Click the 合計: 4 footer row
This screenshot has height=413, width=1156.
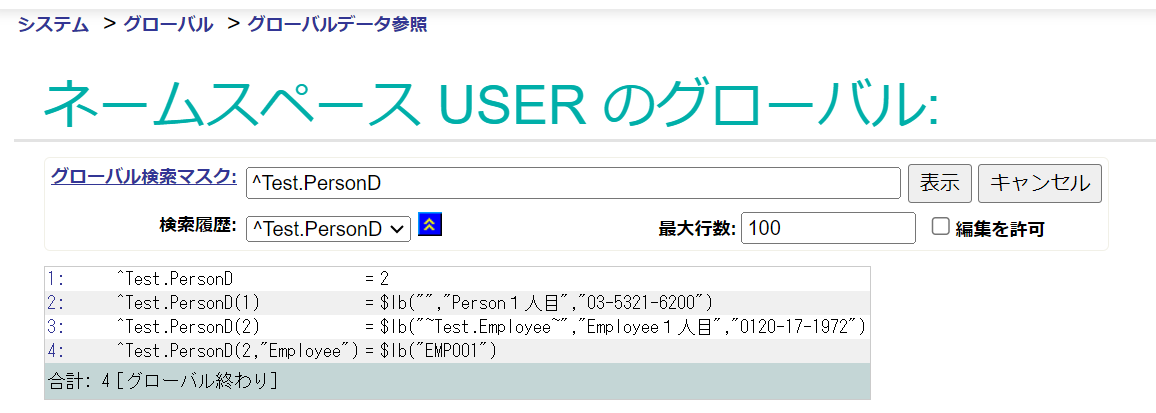[162, 381]
